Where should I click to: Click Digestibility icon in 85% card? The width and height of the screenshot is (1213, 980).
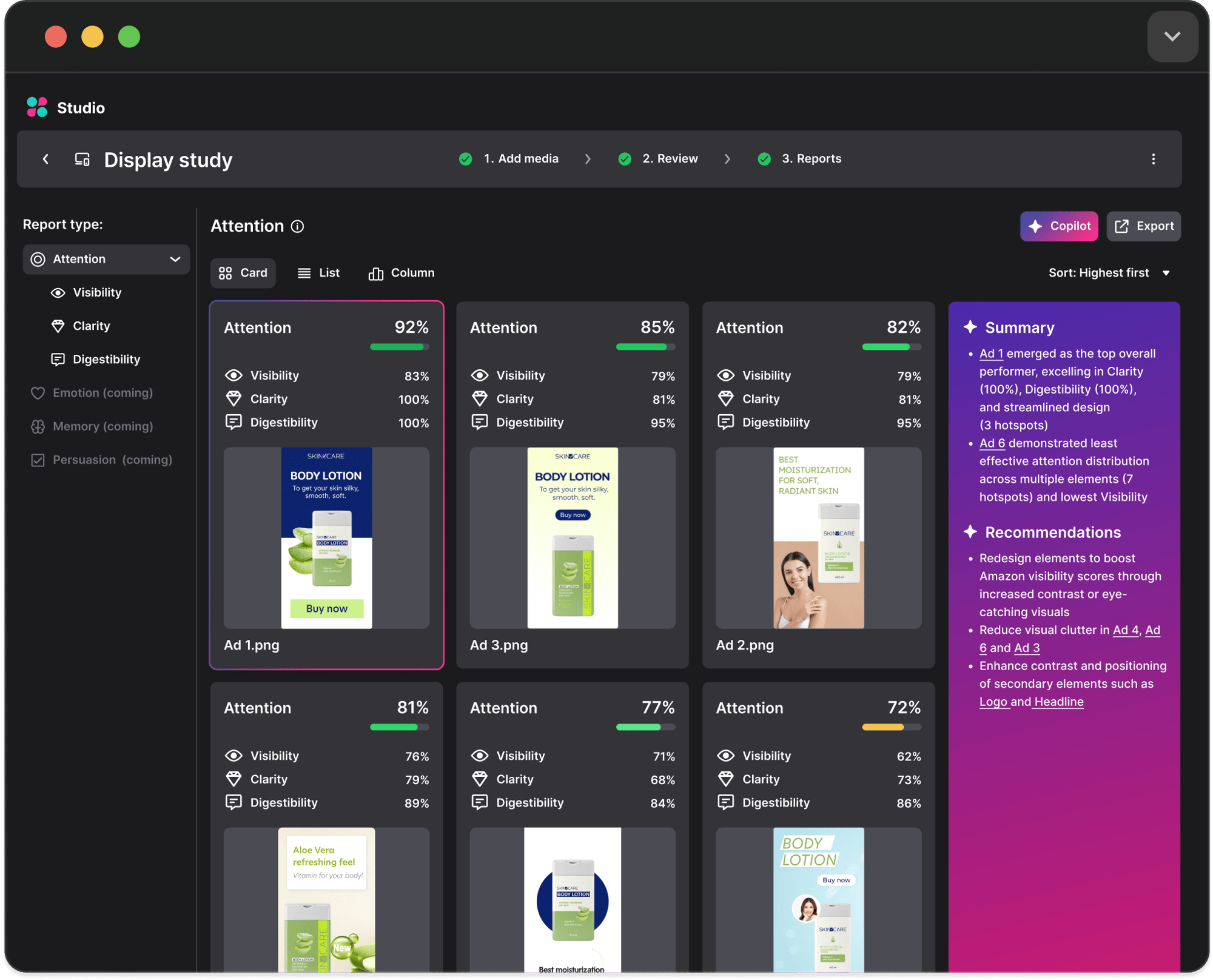click(479, 422)
